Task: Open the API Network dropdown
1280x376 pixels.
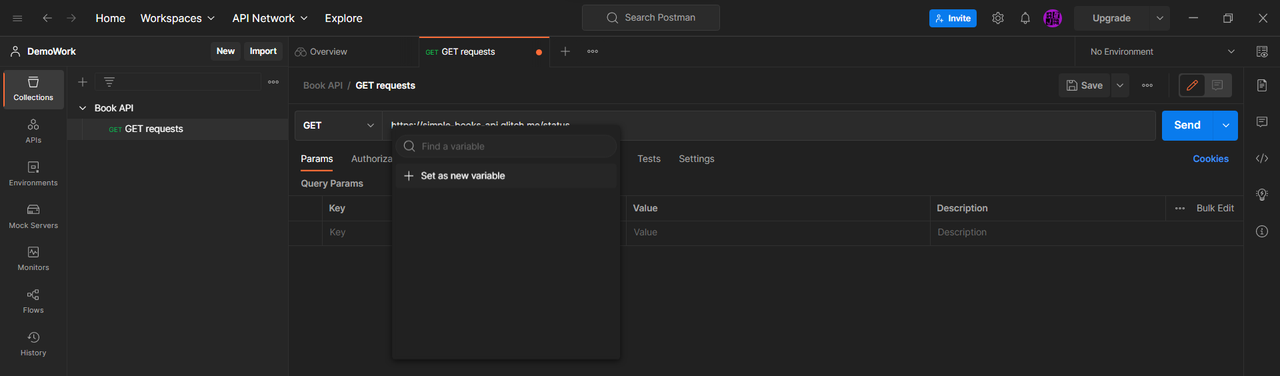Action: [270, 18]
